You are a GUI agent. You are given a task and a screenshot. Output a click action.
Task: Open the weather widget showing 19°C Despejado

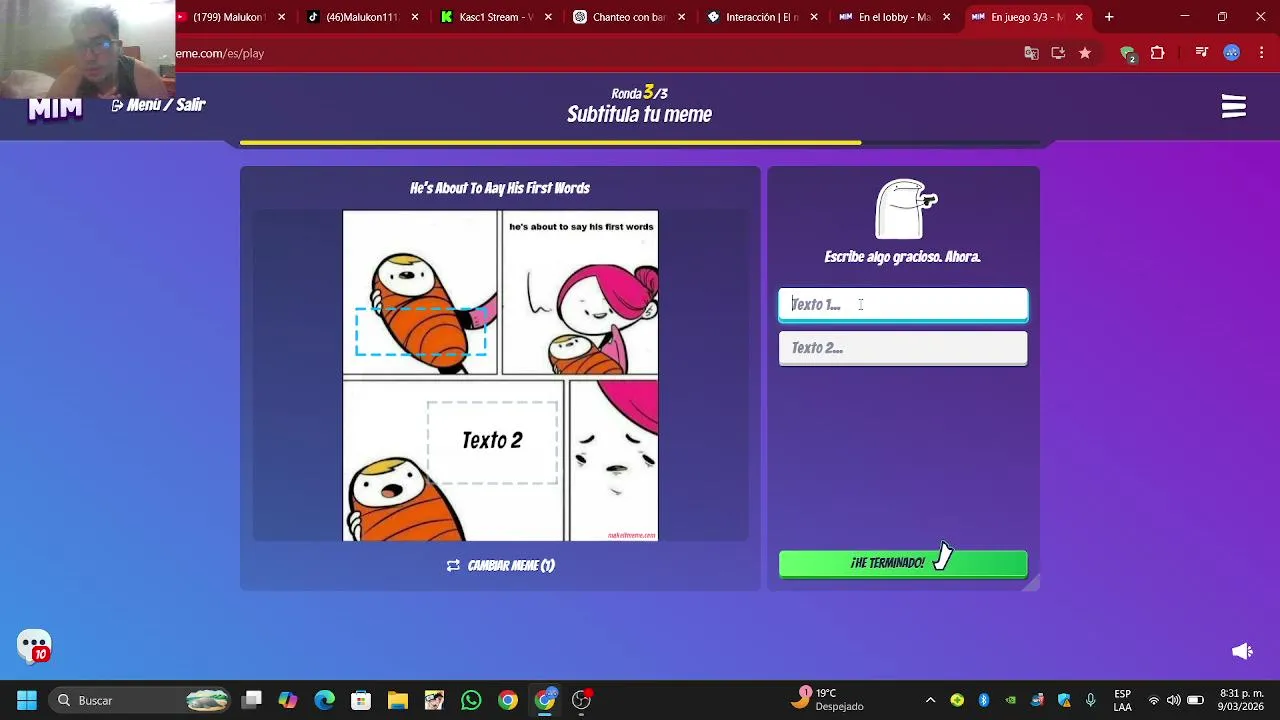(828, 699)
